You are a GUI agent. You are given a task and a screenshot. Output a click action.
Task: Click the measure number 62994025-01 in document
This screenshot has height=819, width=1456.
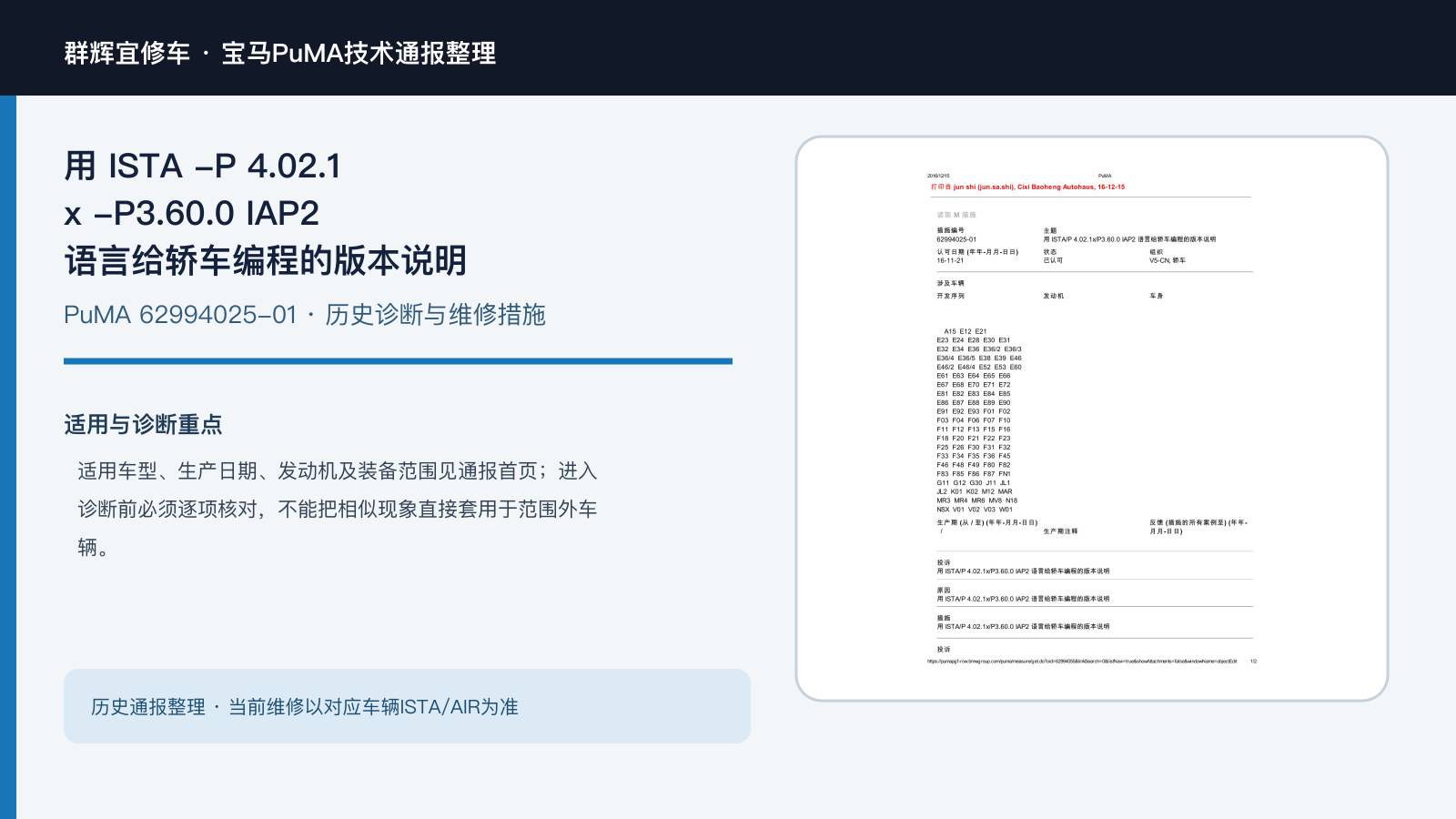click(956, 239)
